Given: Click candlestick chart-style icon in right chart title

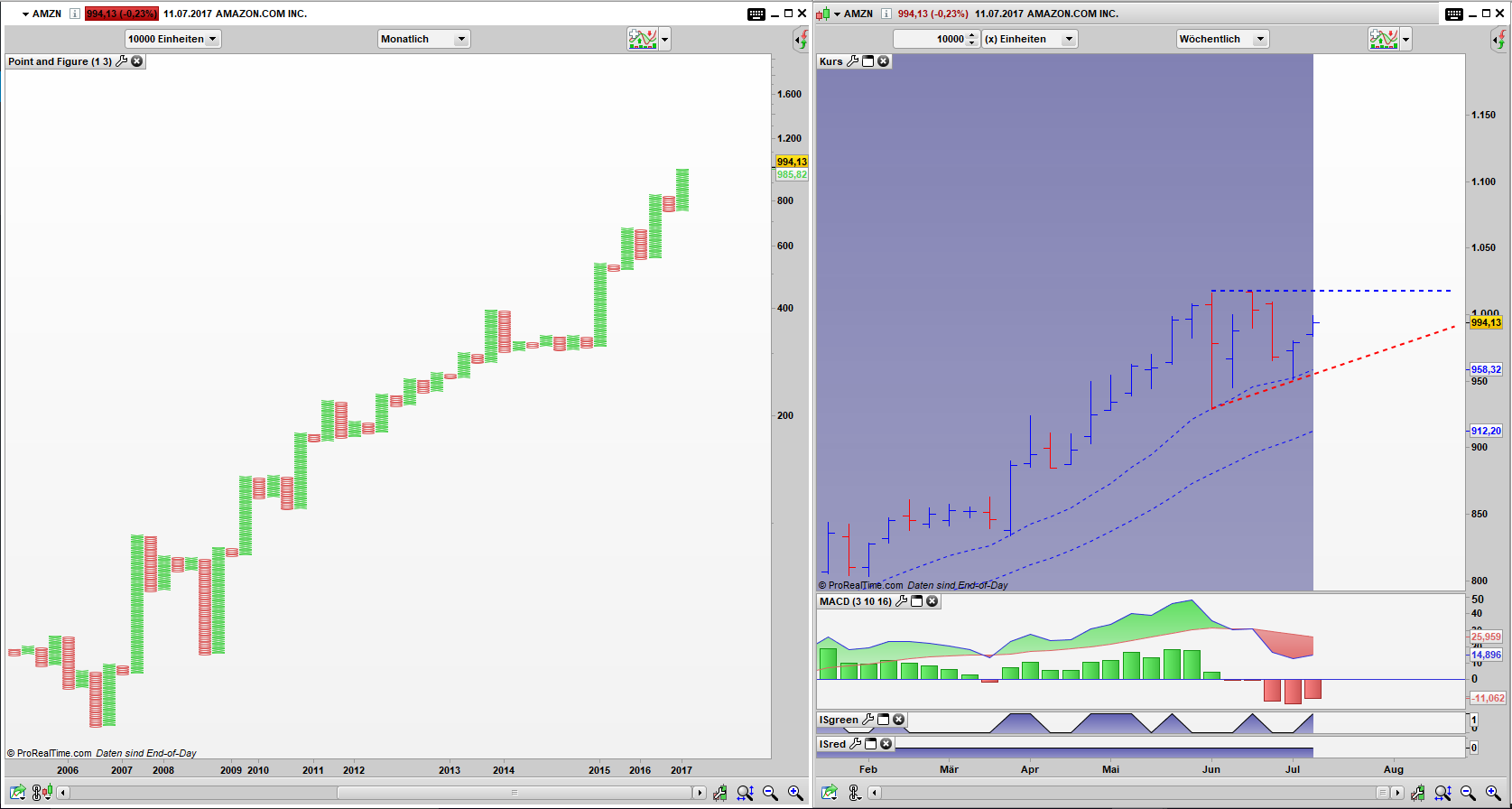Looking at the screenshot, I should (822, 14).
